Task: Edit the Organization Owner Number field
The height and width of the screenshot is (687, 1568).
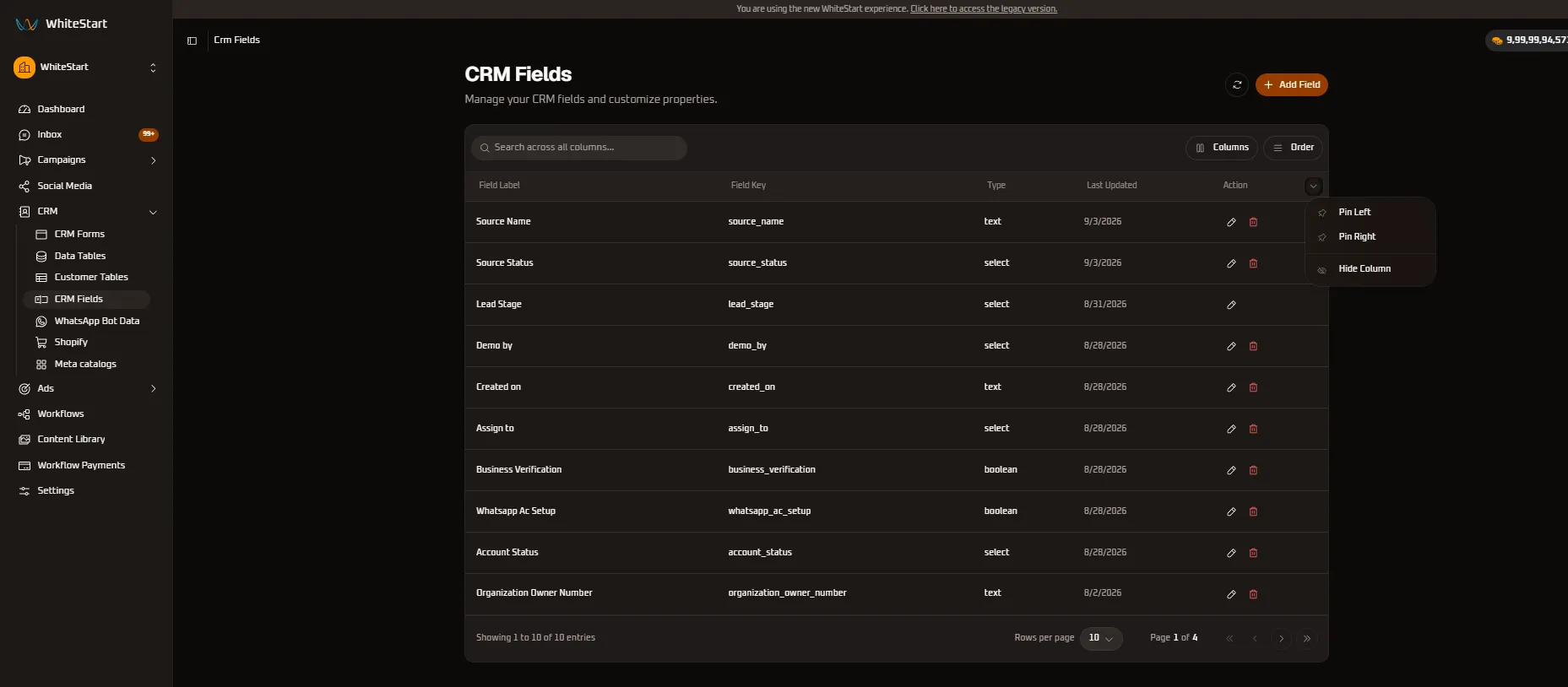Action: click(1231, 594)
